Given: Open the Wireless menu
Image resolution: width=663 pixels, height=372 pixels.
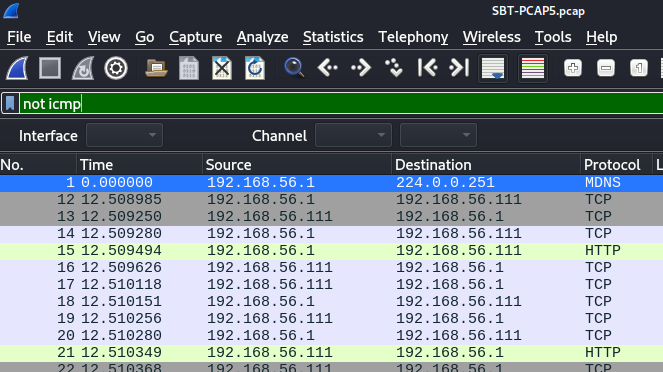Looking at the screenshot, I should tap(492, 37).
